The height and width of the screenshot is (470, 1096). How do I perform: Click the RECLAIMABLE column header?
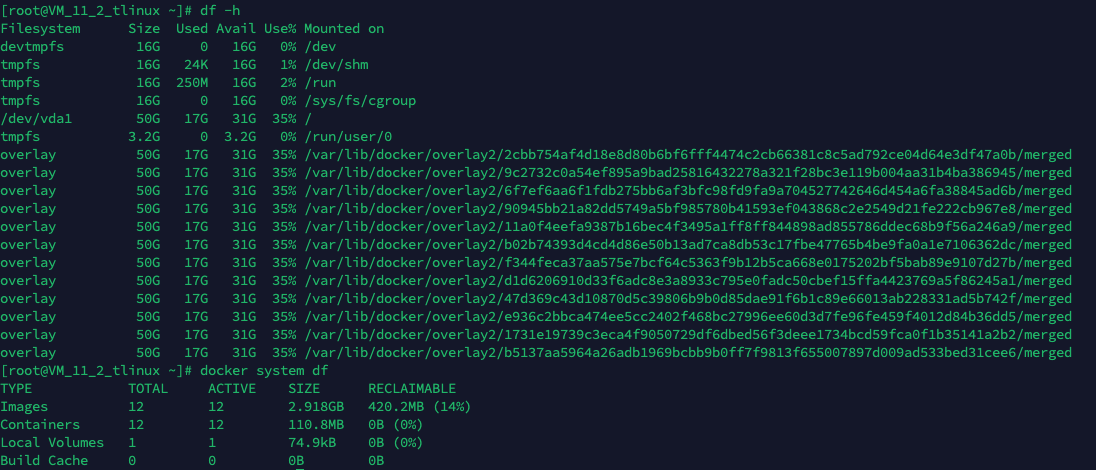412,389
